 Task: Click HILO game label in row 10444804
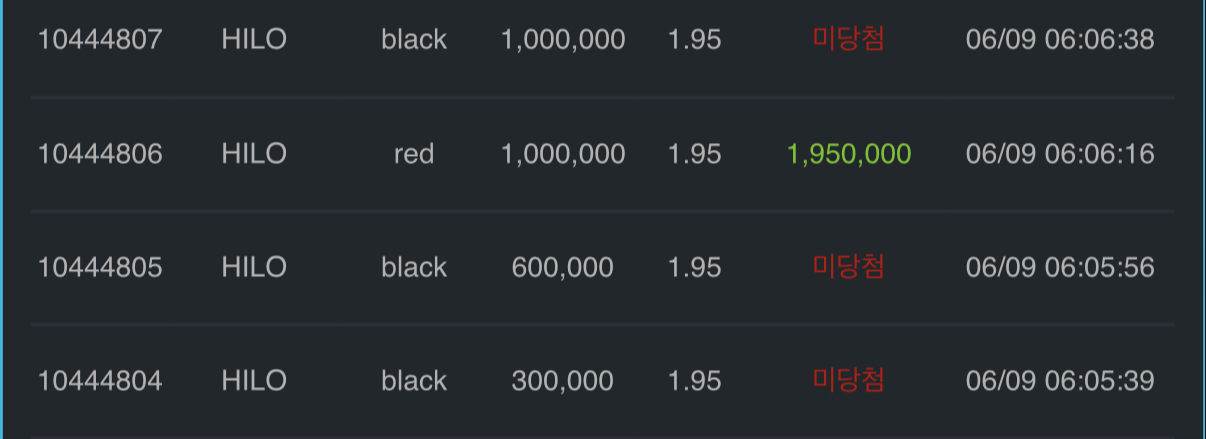(254, 381)
